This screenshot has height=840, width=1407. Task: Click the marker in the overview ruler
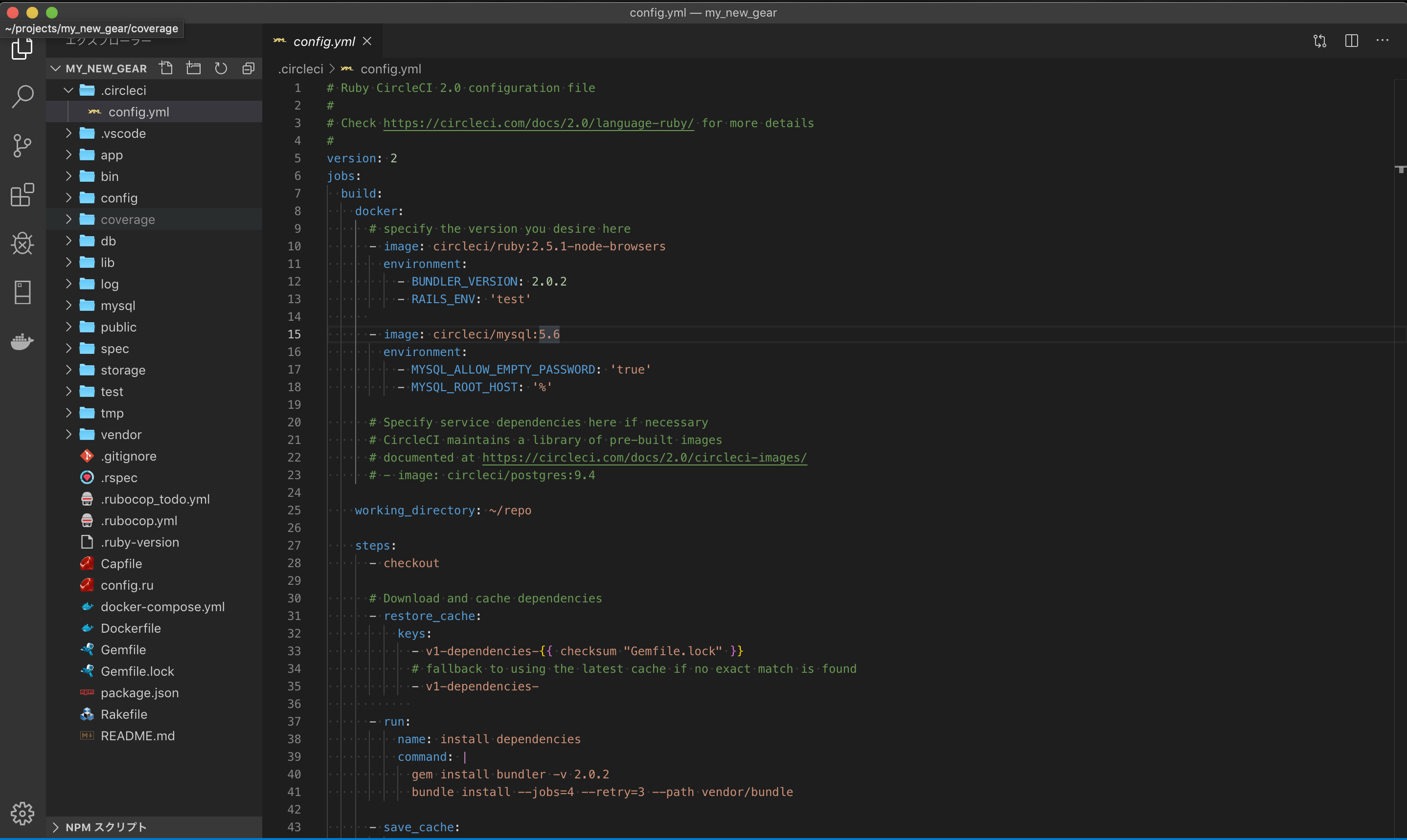[x=1400, y=169]
